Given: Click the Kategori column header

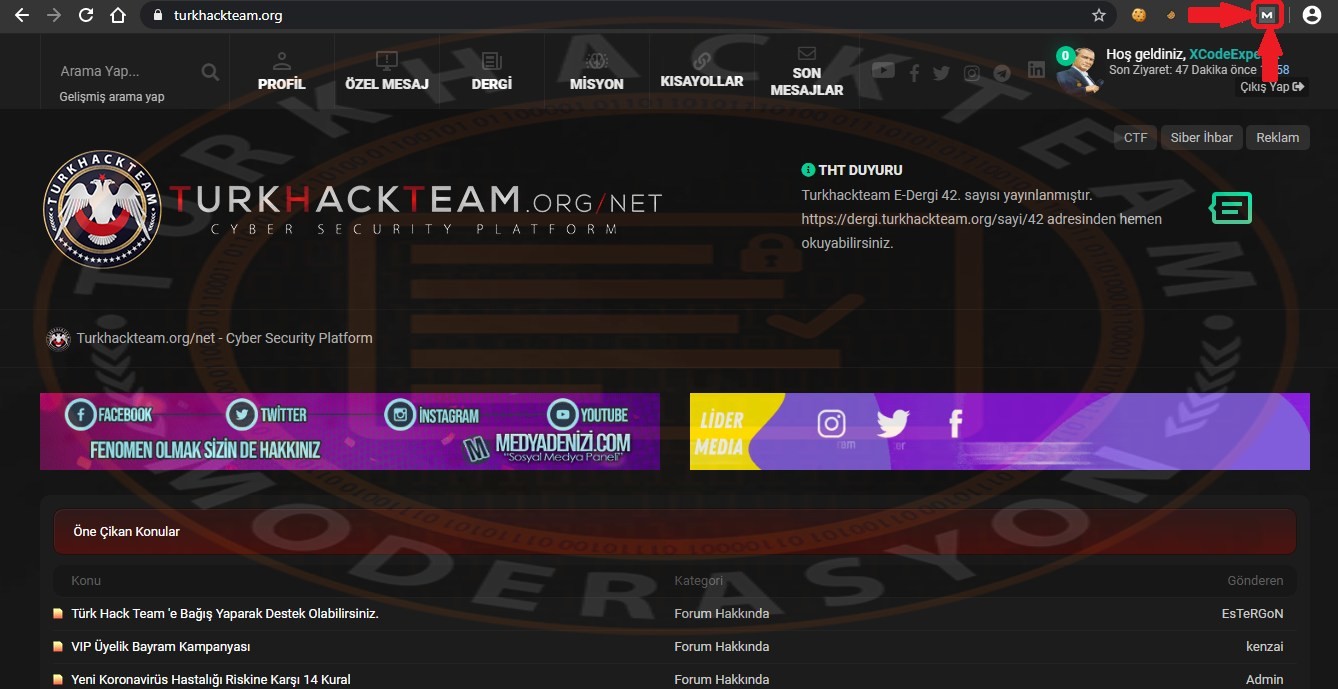Looking at the screenshot, I should pos(698,580).
